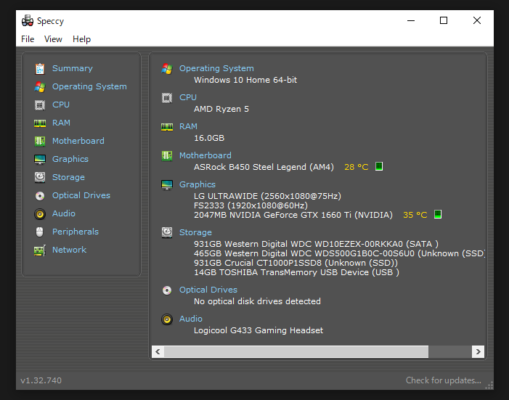Open the File menu
The image size is (509, 400).
point(28,39)
